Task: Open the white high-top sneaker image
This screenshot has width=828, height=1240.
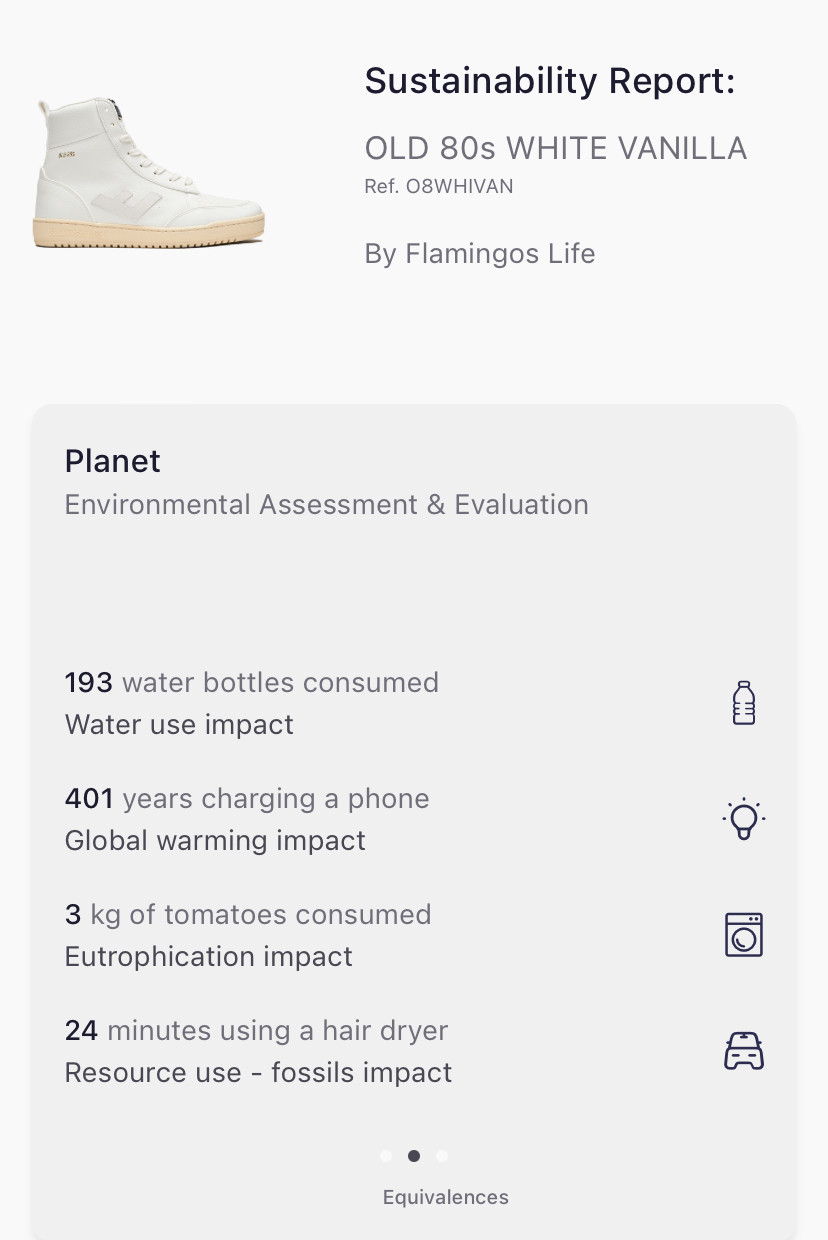Action: pos(150,172)
